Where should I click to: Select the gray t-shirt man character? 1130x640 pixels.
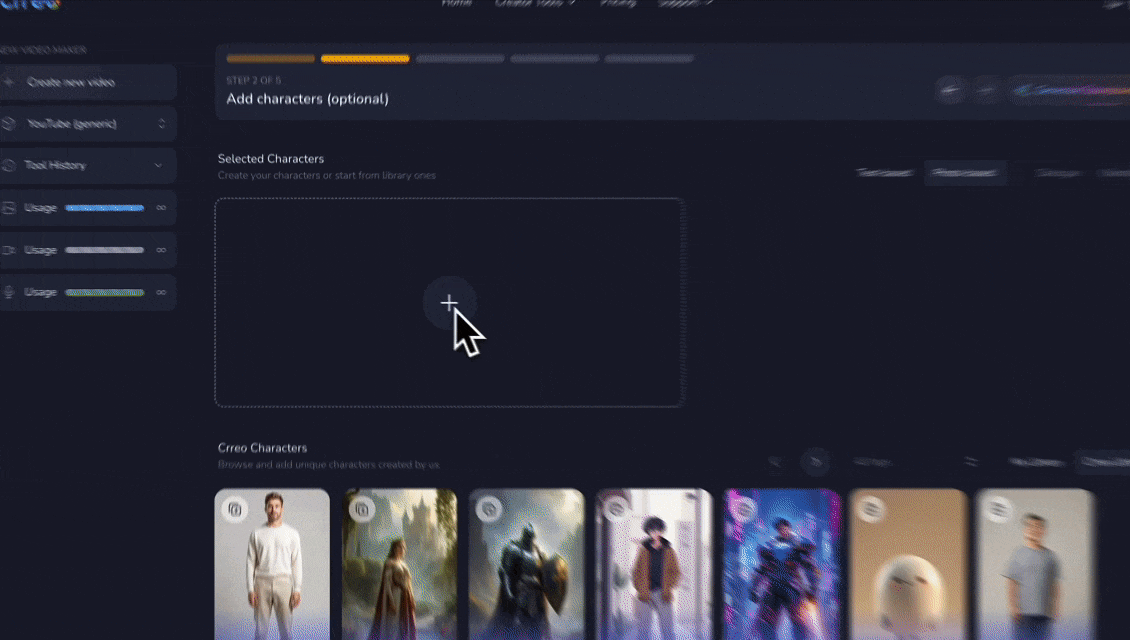click(x=1035, y=565)
